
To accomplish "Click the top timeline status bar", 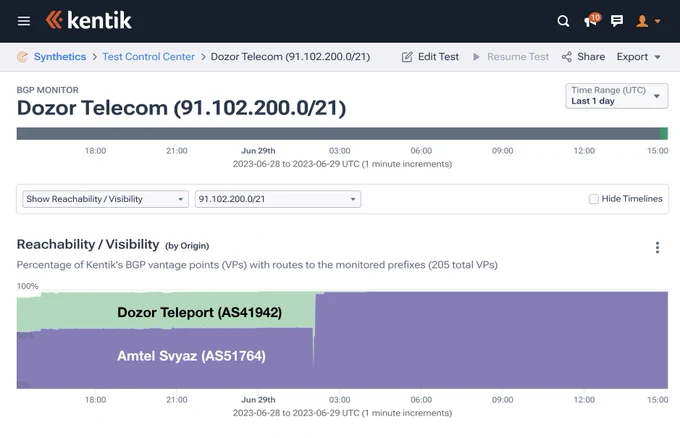I will (342, 134).
